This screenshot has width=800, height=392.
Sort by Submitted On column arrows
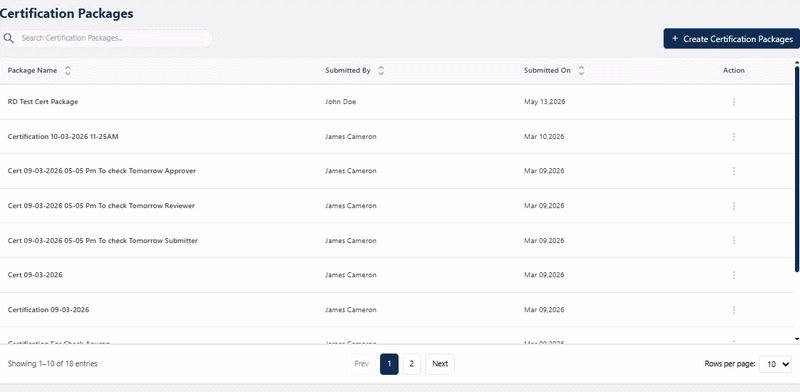coord(581,70)
